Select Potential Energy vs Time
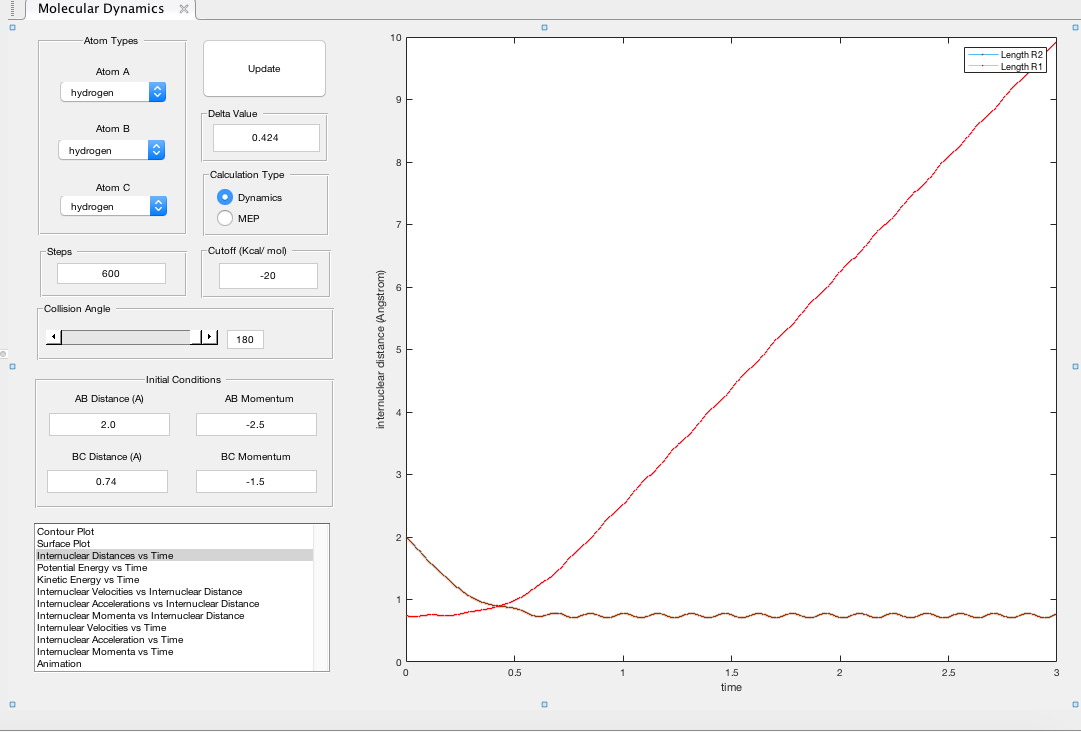This screenshot has width=1081, height=732. pos(174,567)
